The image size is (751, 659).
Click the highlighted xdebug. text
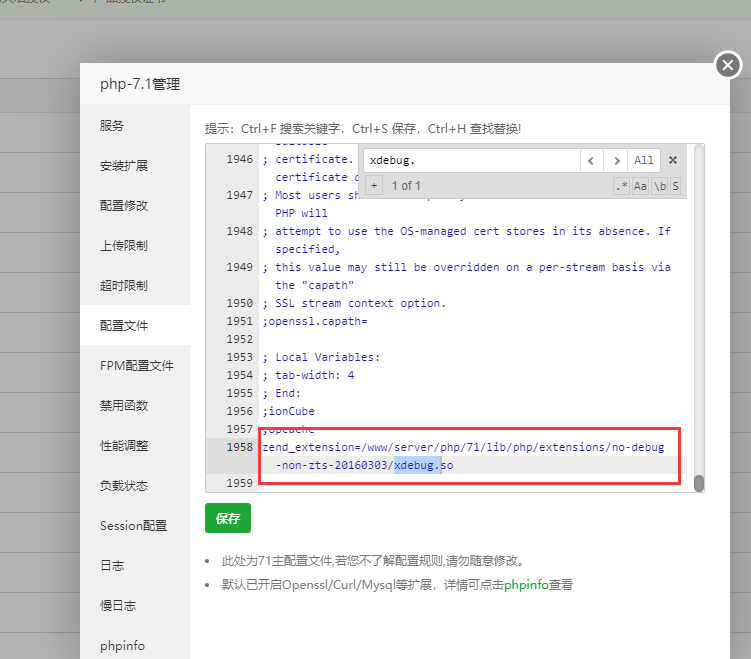(x=417, y=465)
